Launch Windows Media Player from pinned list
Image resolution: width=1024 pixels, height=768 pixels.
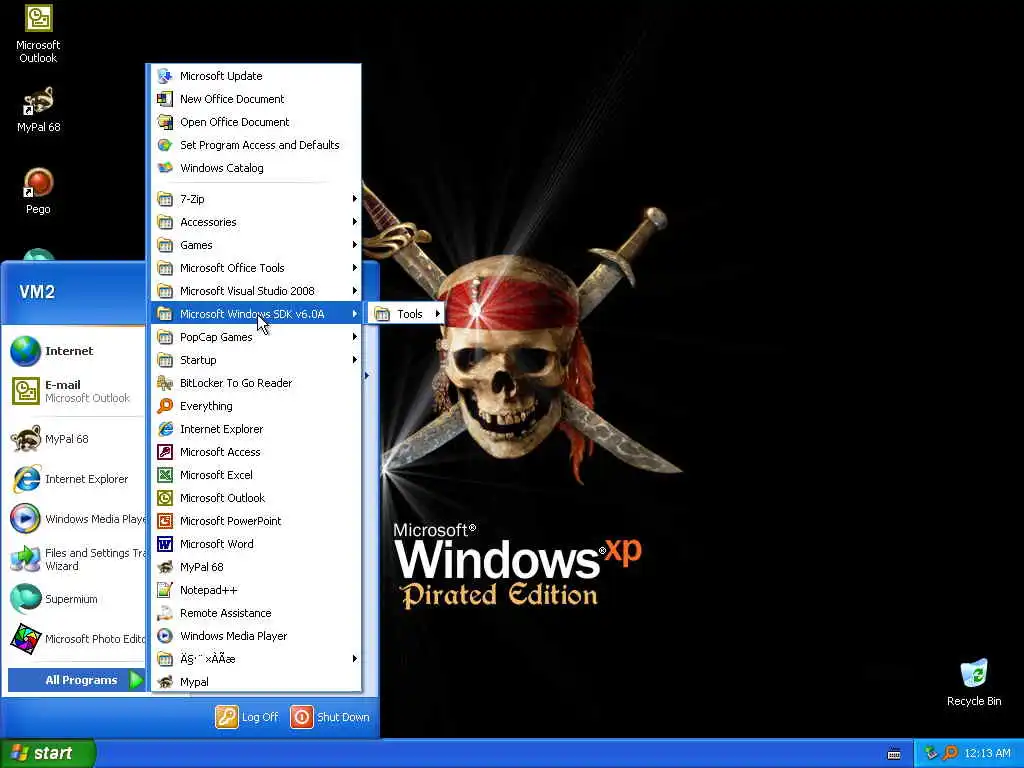[76, 519]
